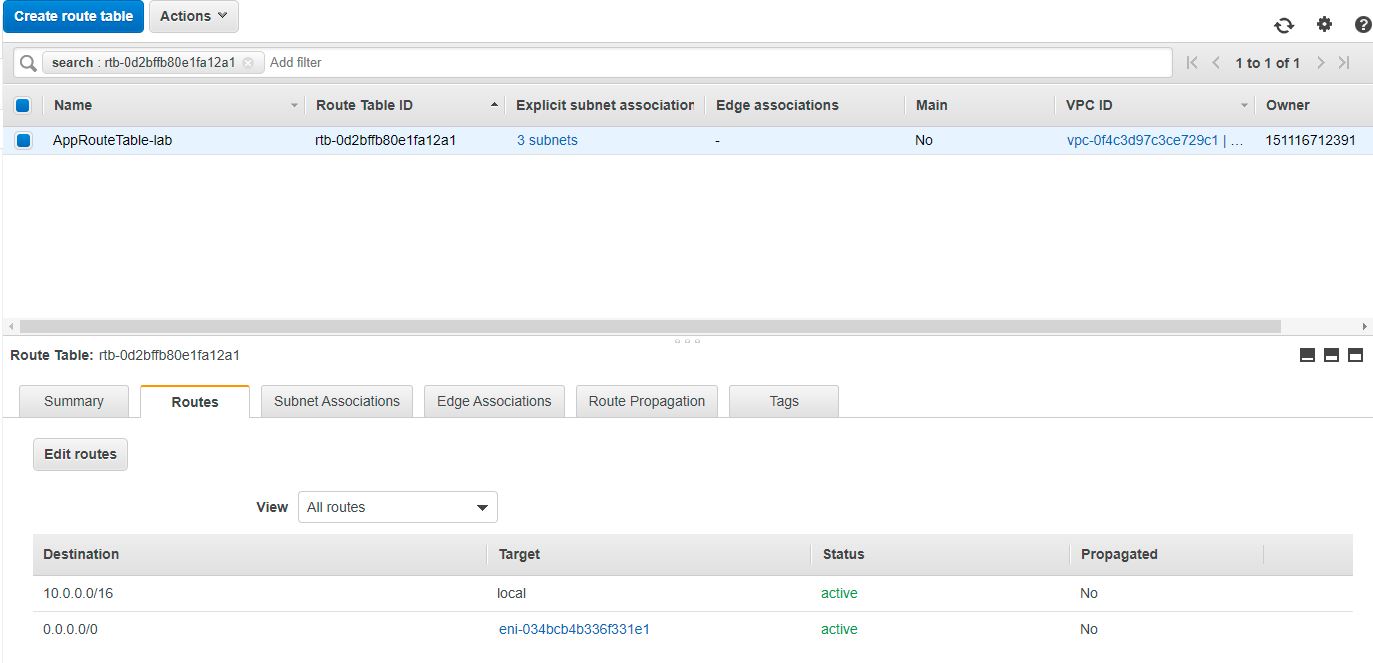Click the AppRouteTable-lab name cell
The image size is (1373, 663).
coord(112,141)
